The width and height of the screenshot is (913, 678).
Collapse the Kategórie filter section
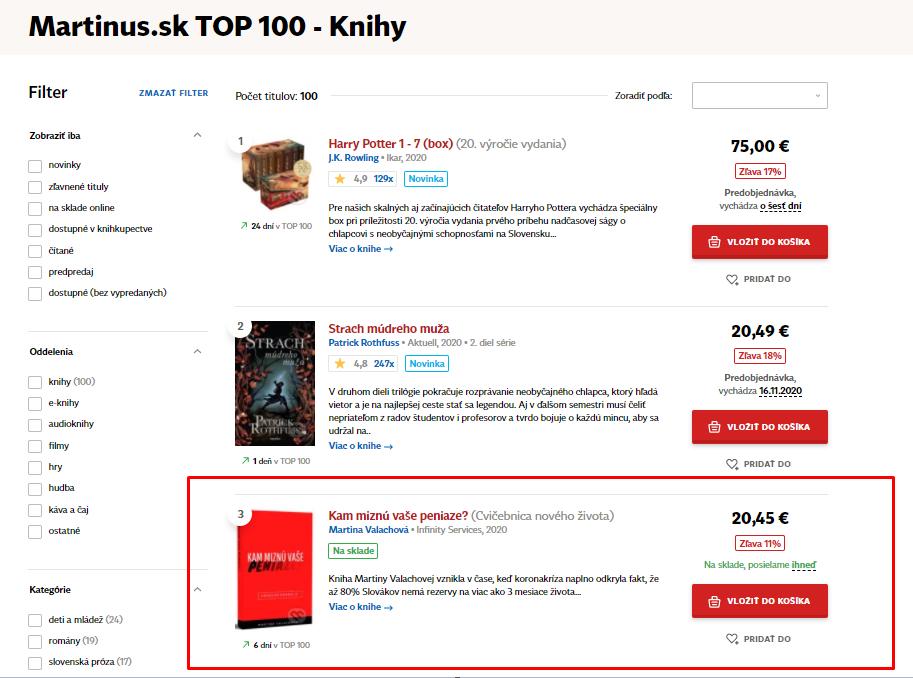click(197, 590)
